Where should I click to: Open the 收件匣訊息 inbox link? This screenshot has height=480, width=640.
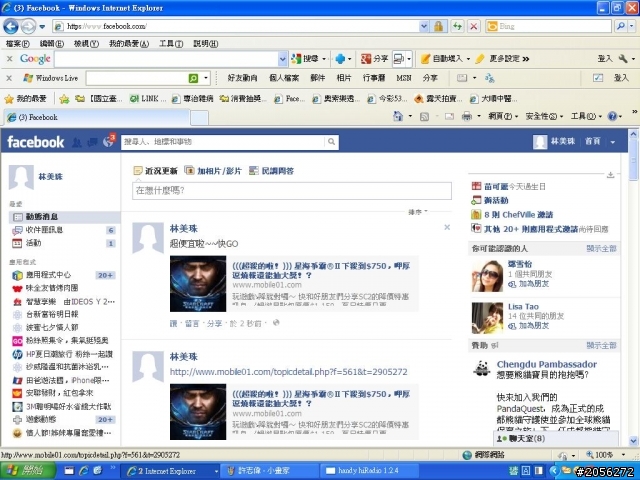click(44, 230)
